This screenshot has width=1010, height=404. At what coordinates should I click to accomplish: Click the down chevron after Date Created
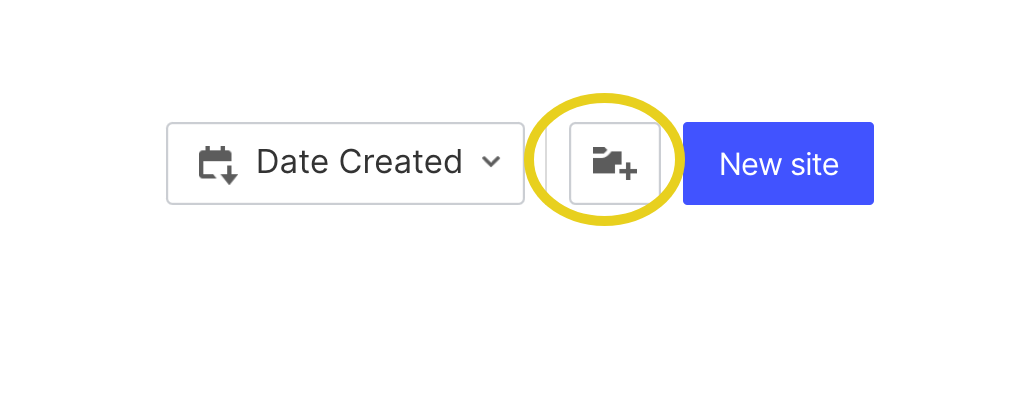[491, 162]
